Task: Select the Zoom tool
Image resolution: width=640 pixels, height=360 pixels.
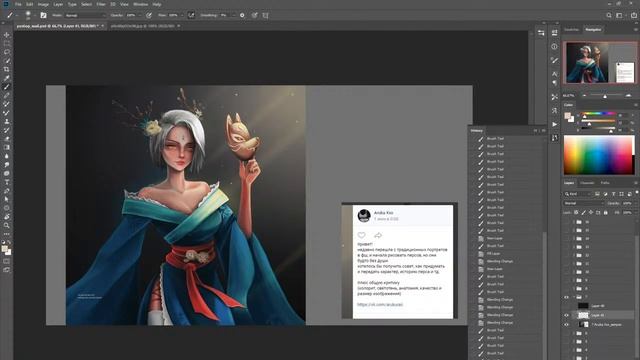Action: [x=7, y=225]
